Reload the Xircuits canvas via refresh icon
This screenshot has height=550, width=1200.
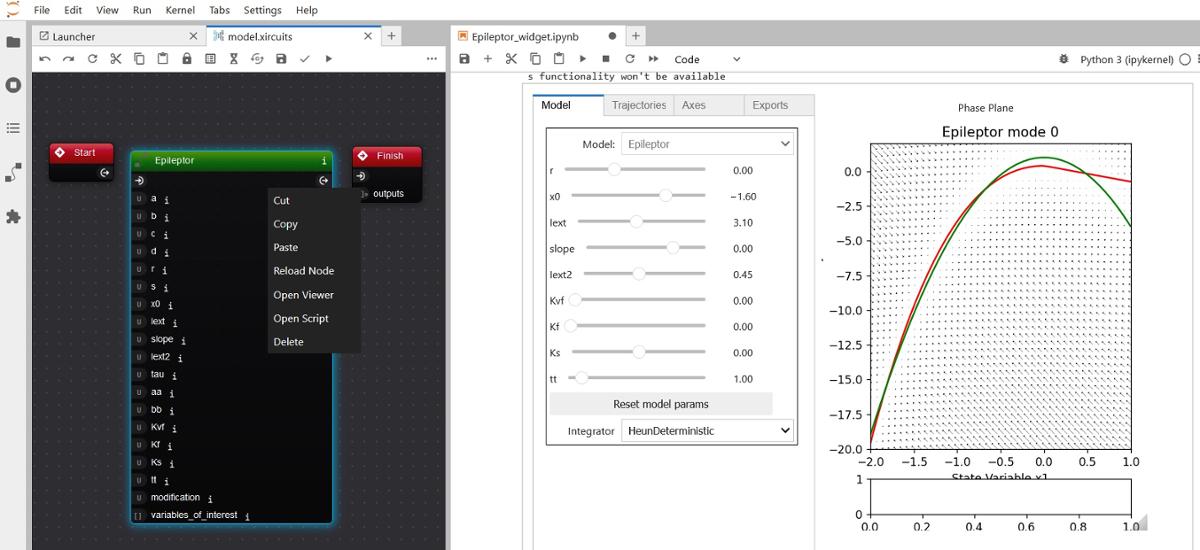point(92,59)
